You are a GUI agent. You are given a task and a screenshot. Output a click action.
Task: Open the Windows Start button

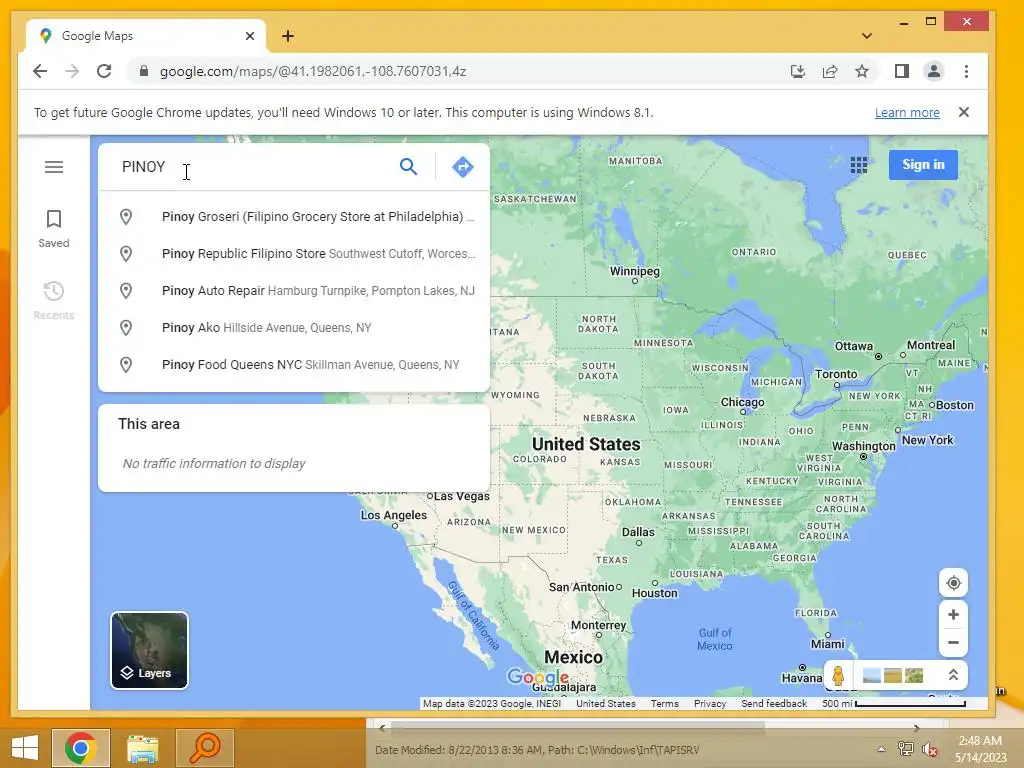click(25, 747)
